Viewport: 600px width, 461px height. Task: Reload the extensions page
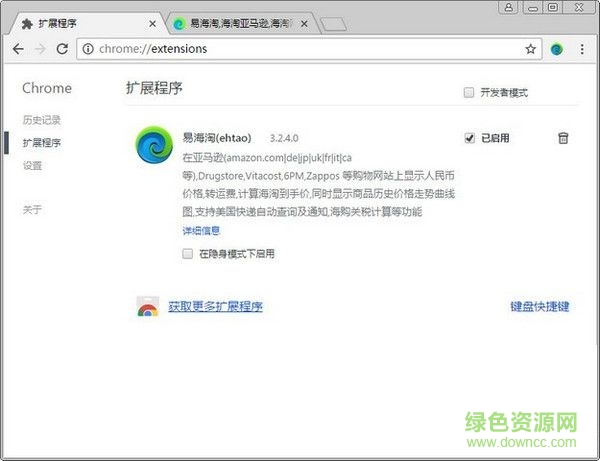click(62, 49)
